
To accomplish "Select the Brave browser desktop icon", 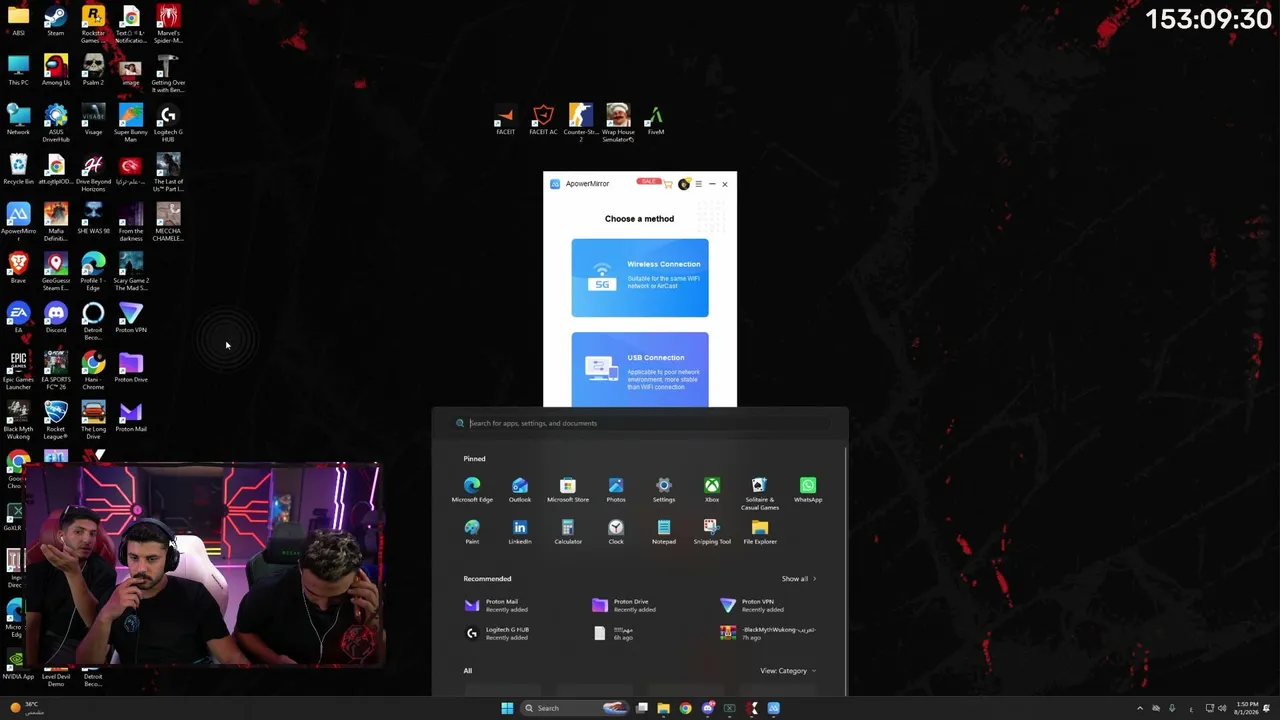I will [x=18, y=269].
